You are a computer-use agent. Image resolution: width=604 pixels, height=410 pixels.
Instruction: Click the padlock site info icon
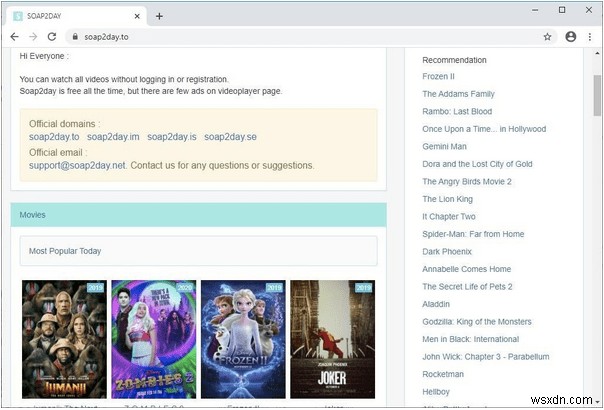coord(75,37)
